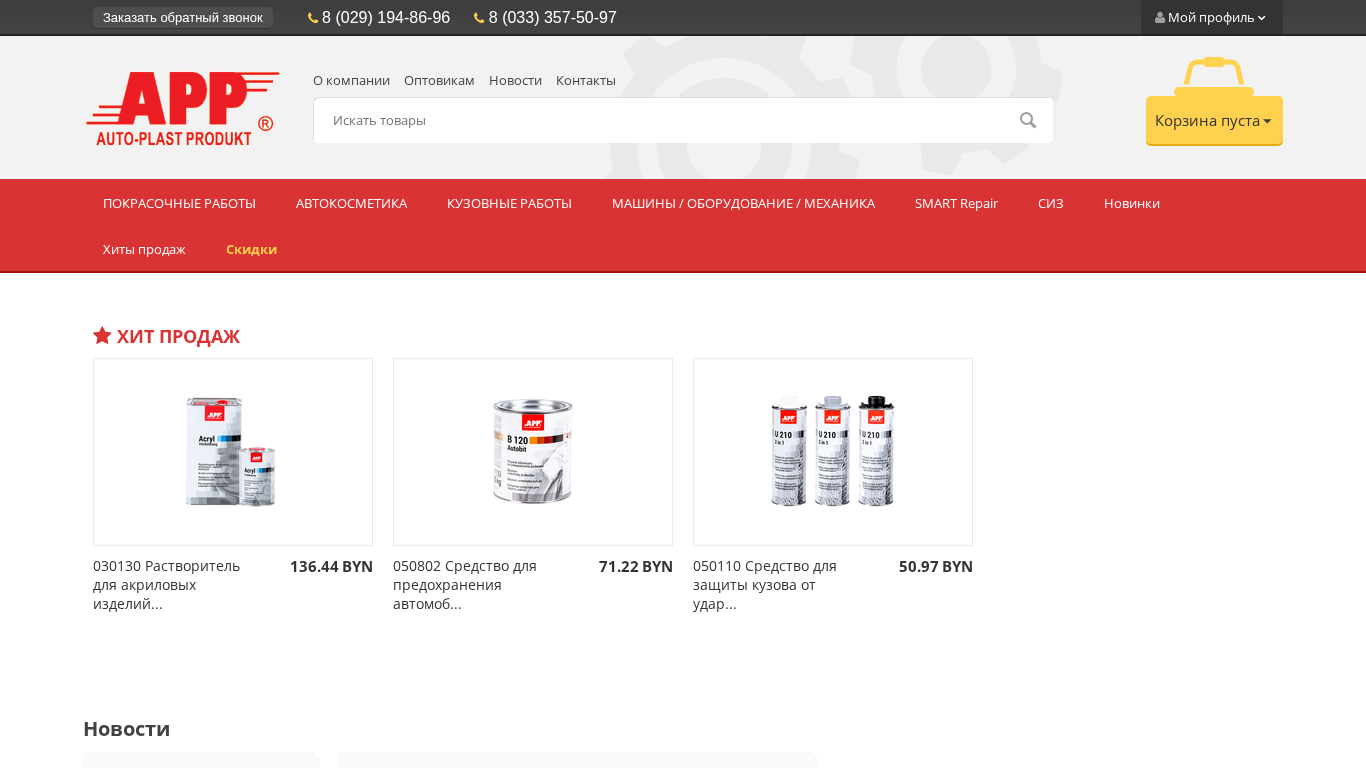Open the Acryl thinner product image
The image size is (1366, 768).
click(233, 452)
